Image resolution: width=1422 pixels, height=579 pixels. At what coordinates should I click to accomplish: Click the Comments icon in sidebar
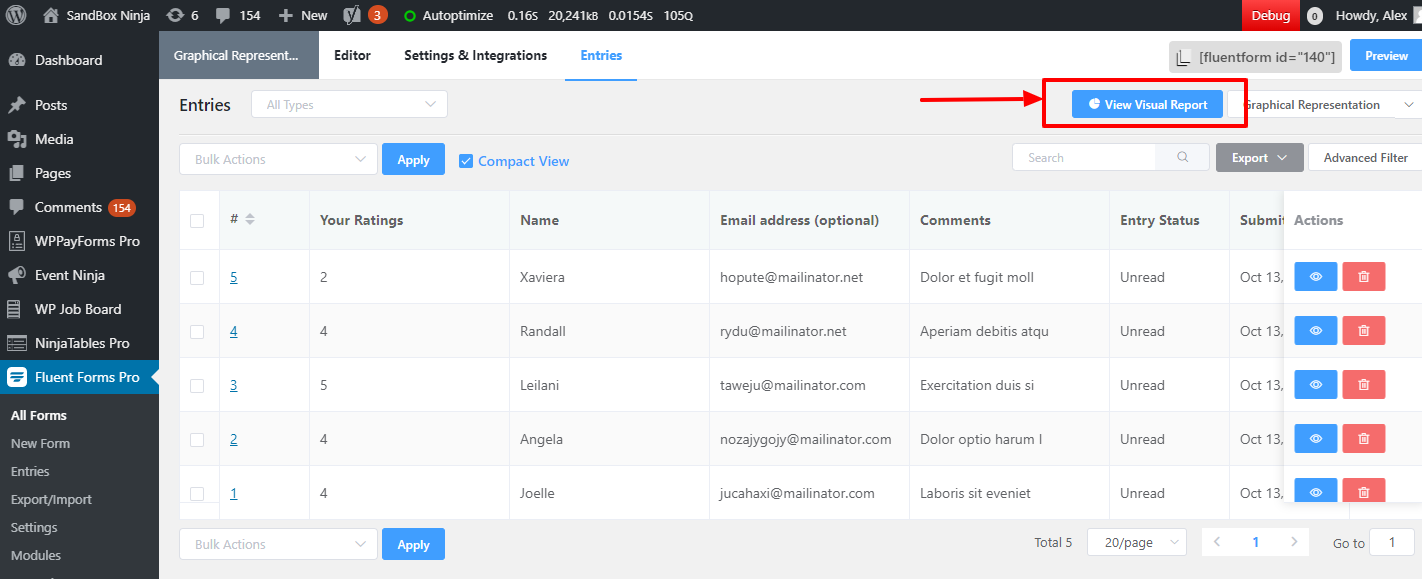click(17, 207)
